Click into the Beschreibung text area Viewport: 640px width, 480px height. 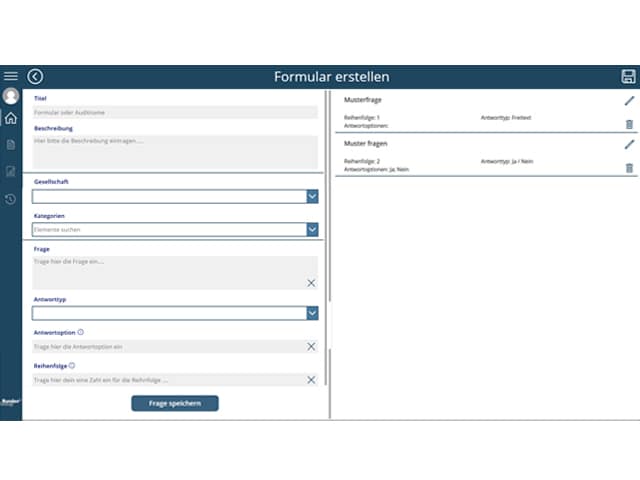174,152
